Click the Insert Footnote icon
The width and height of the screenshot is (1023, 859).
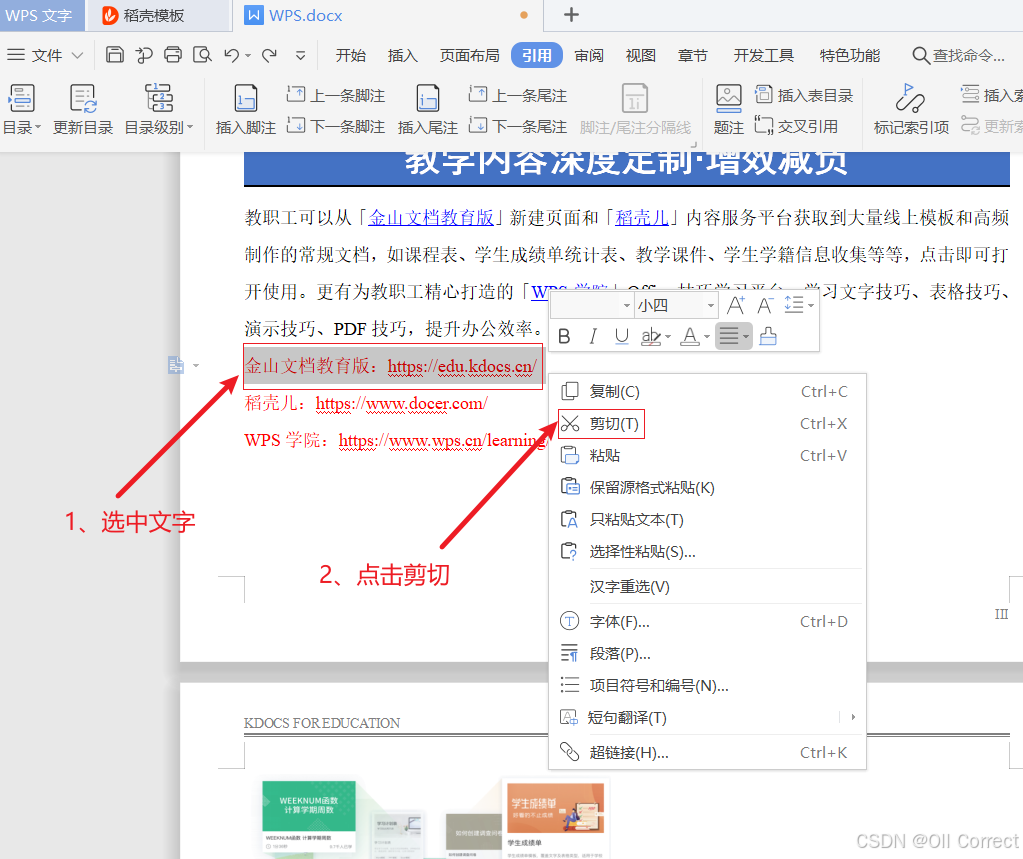[245, 99]
